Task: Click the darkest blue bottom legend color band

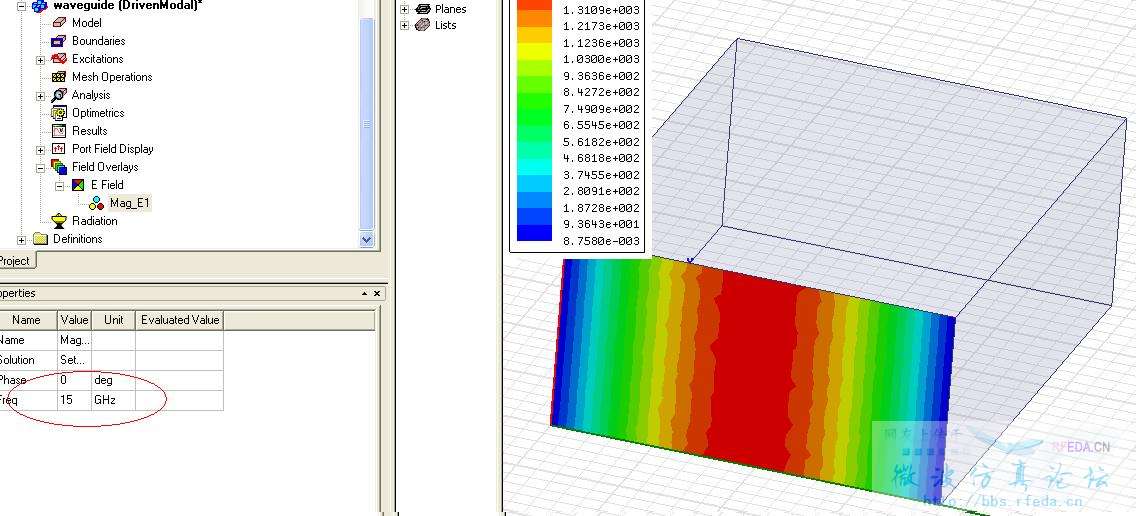Action: pos(535,233)
